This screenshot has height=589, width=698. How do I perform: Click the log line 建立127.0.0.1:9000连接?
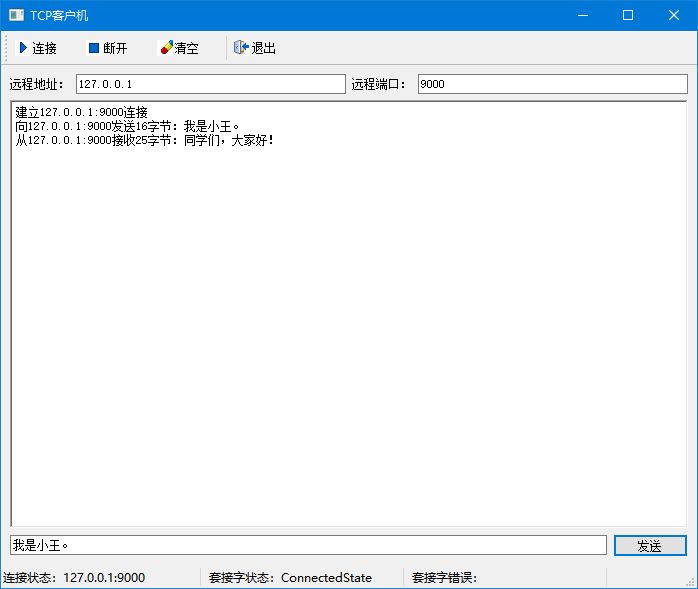click(x=81, y=112)
